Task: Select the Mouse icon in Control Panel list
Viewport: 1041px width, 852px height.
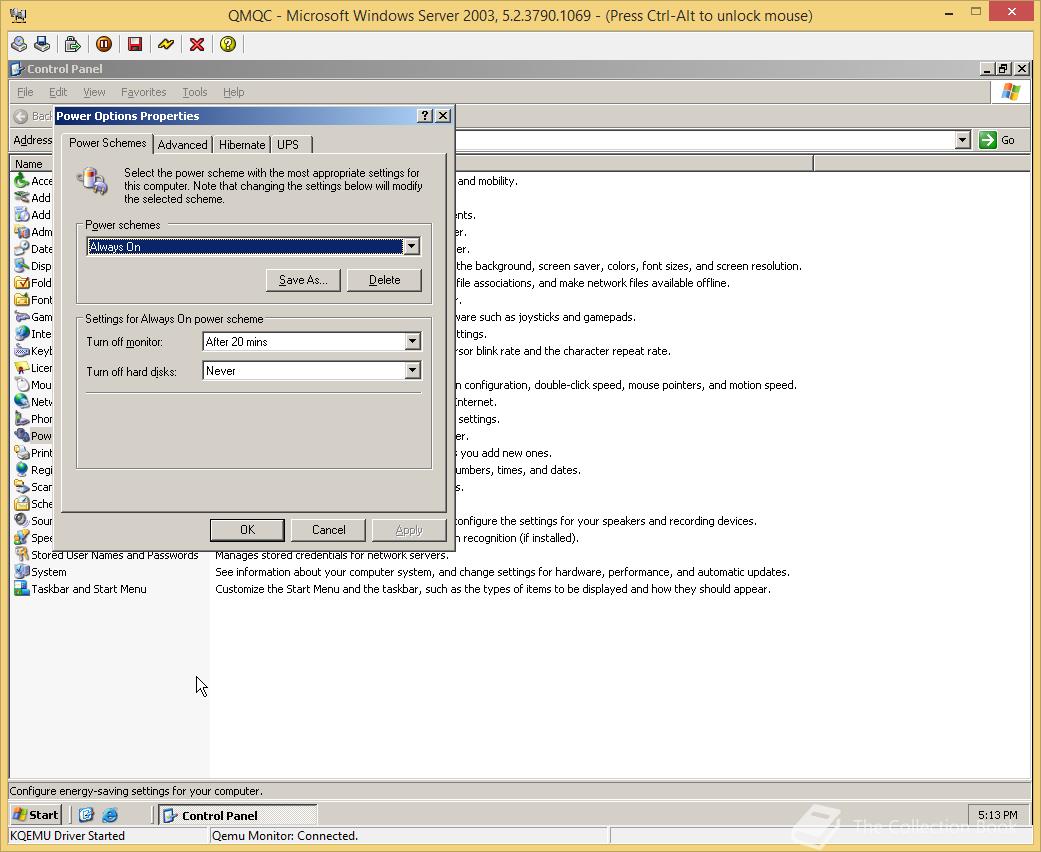Action: point(22,384)
